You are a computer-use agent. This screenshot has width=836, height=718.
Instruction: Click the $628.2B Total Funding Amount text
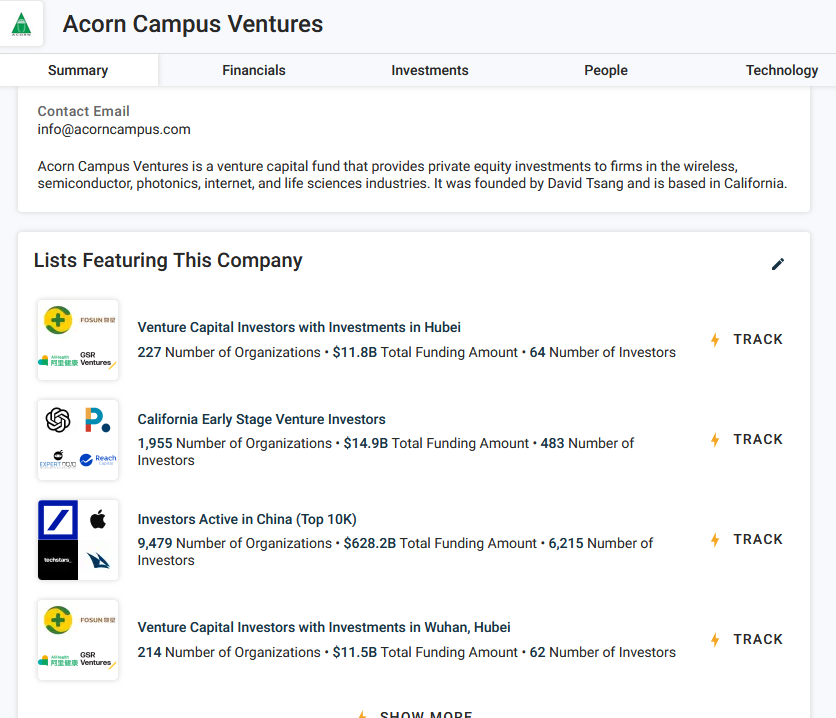click(440, 543)
